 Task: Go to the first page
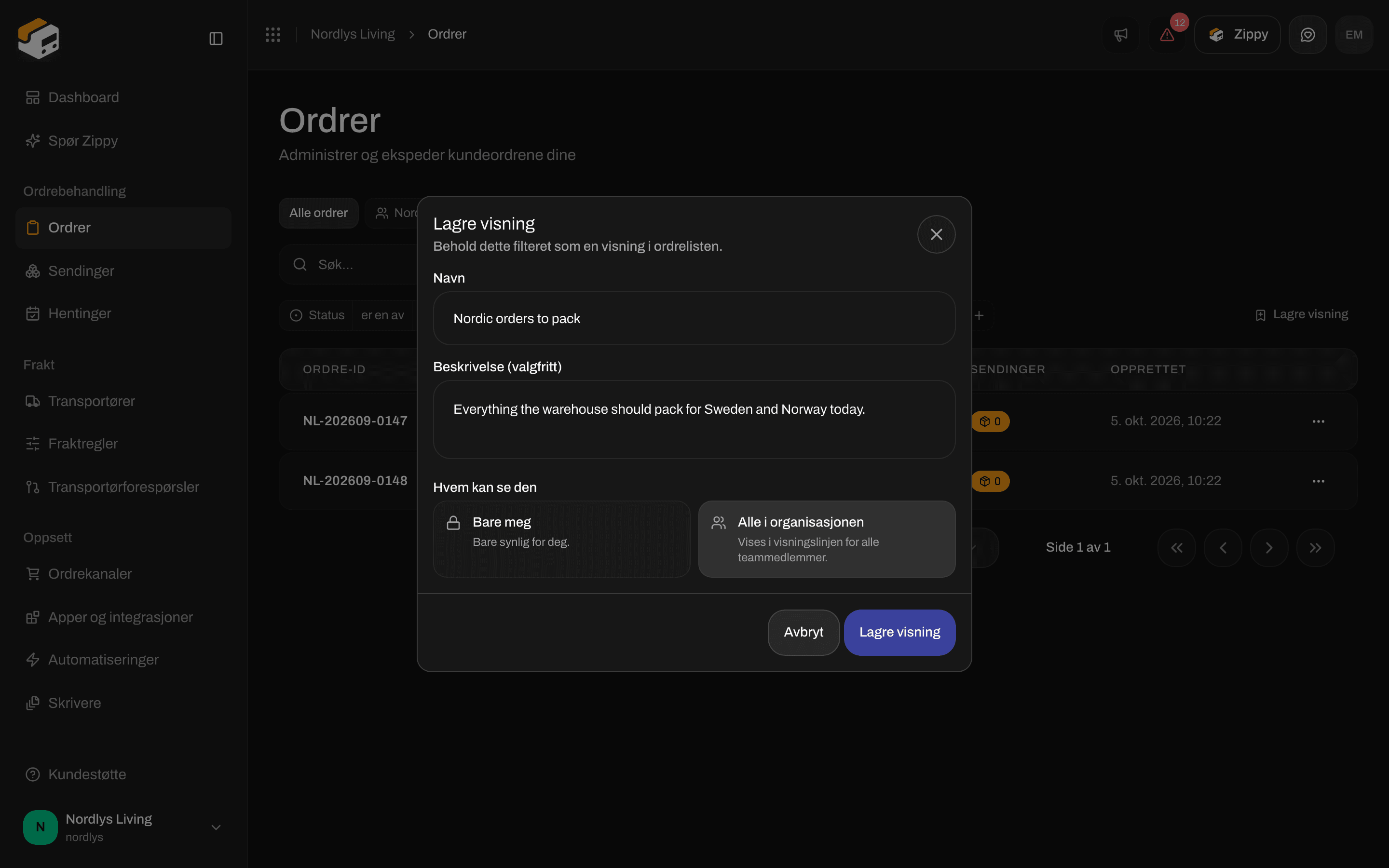click(1177, 548)
